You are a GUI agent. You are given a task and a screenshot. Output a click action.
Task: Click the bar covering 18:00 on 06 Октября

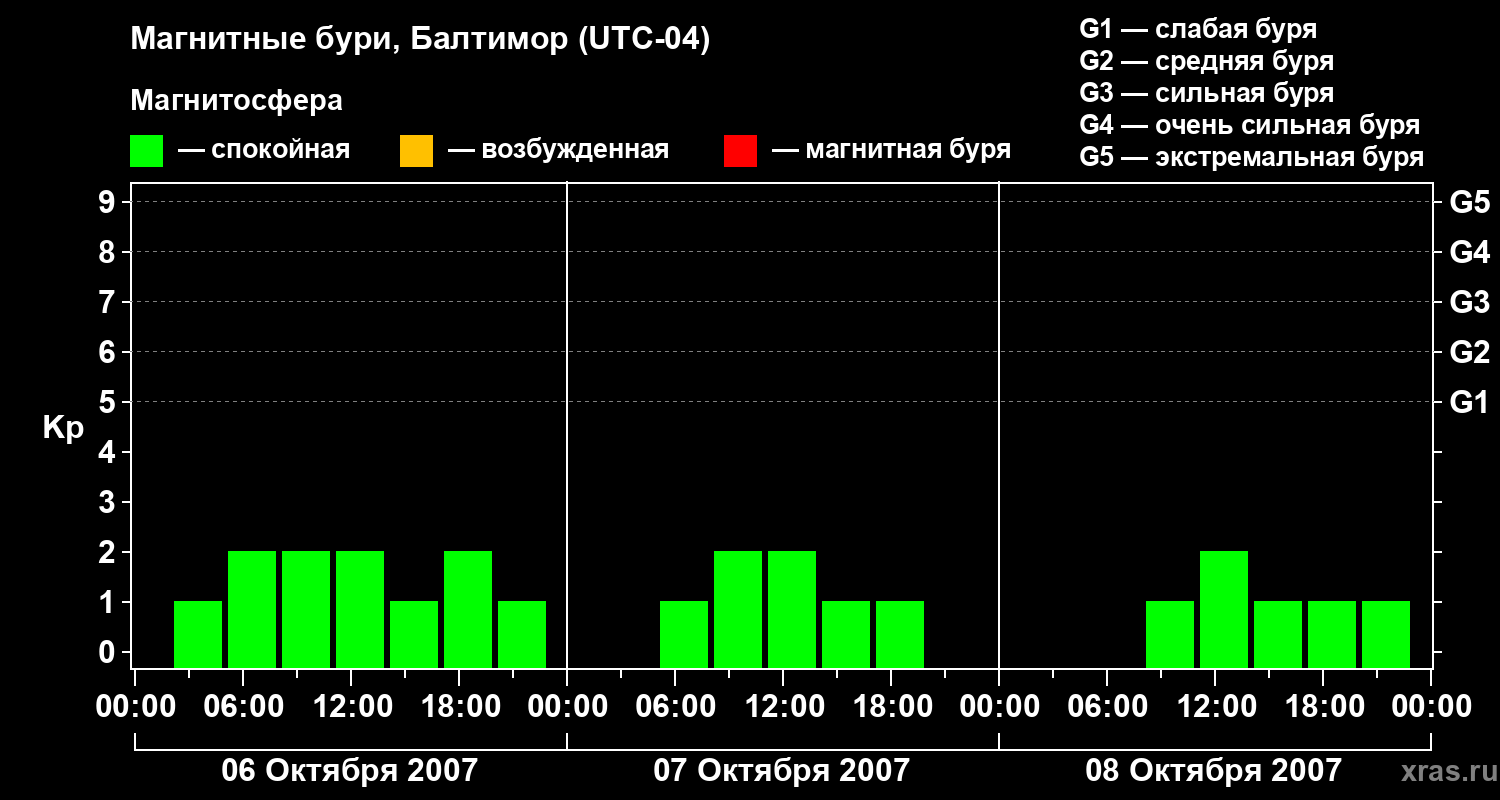coord(468,609)
